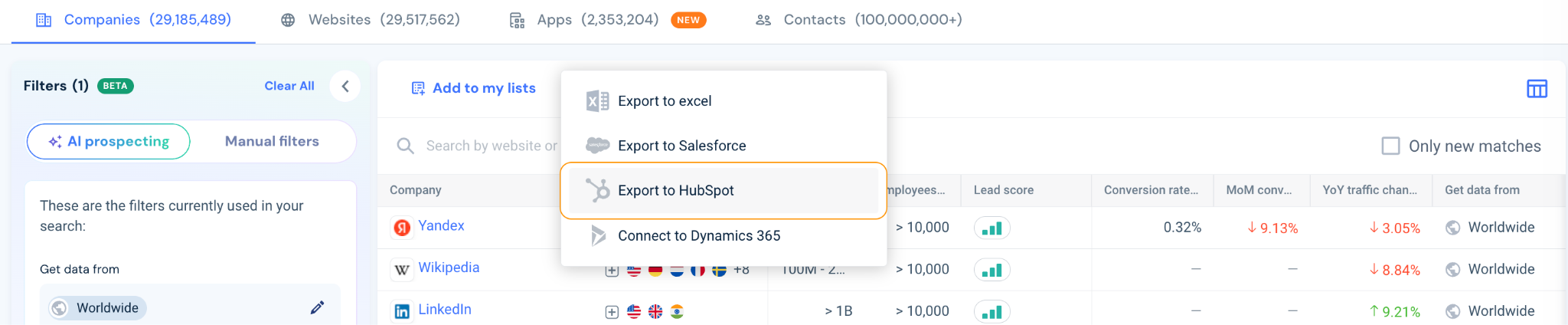Click the LinkedIn logo icon
The width and height of the screenshot is (1568, 325).
coord(401,311)
